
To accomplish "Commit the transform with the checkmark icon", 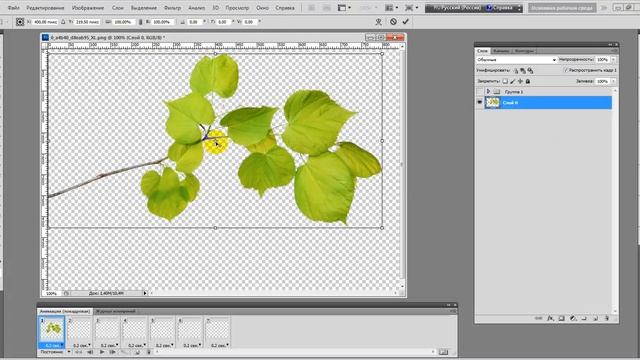I will pos(405,22).
